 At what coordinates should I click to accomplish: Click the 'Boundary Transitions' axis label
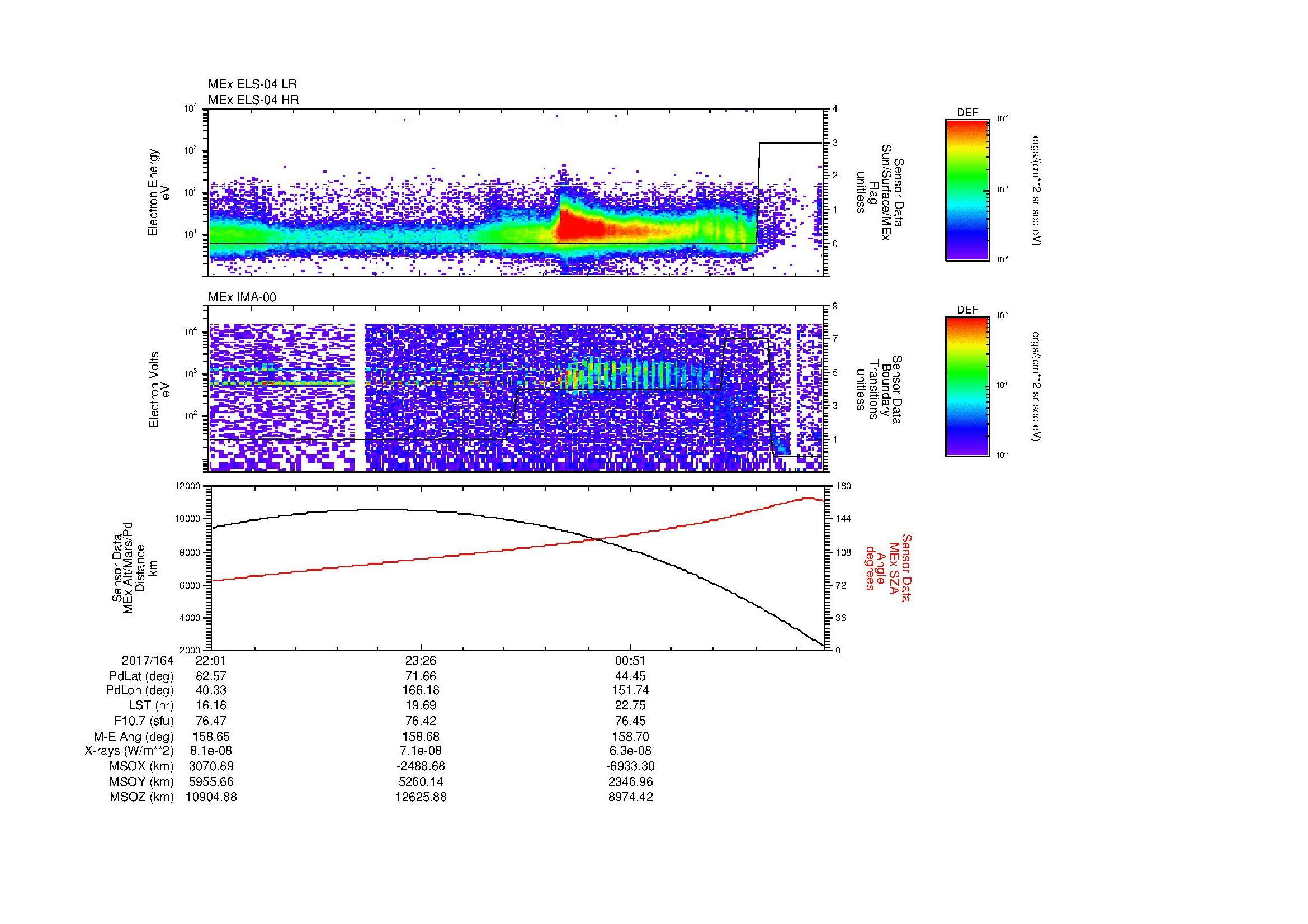(879, 390)
